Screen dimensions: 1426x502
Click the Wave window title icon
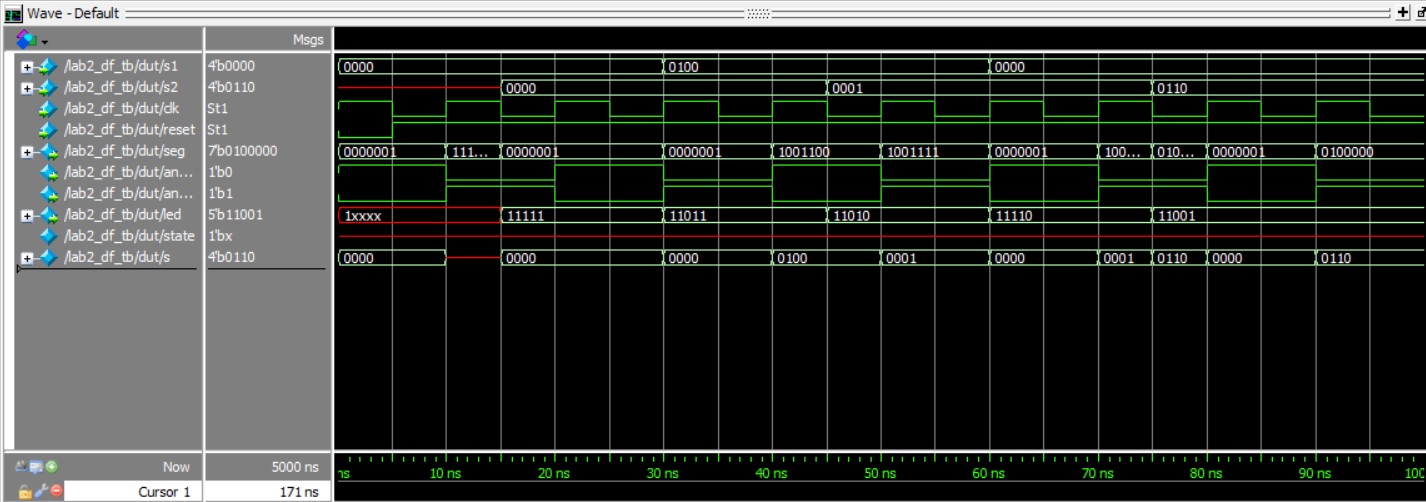[13, 13]
